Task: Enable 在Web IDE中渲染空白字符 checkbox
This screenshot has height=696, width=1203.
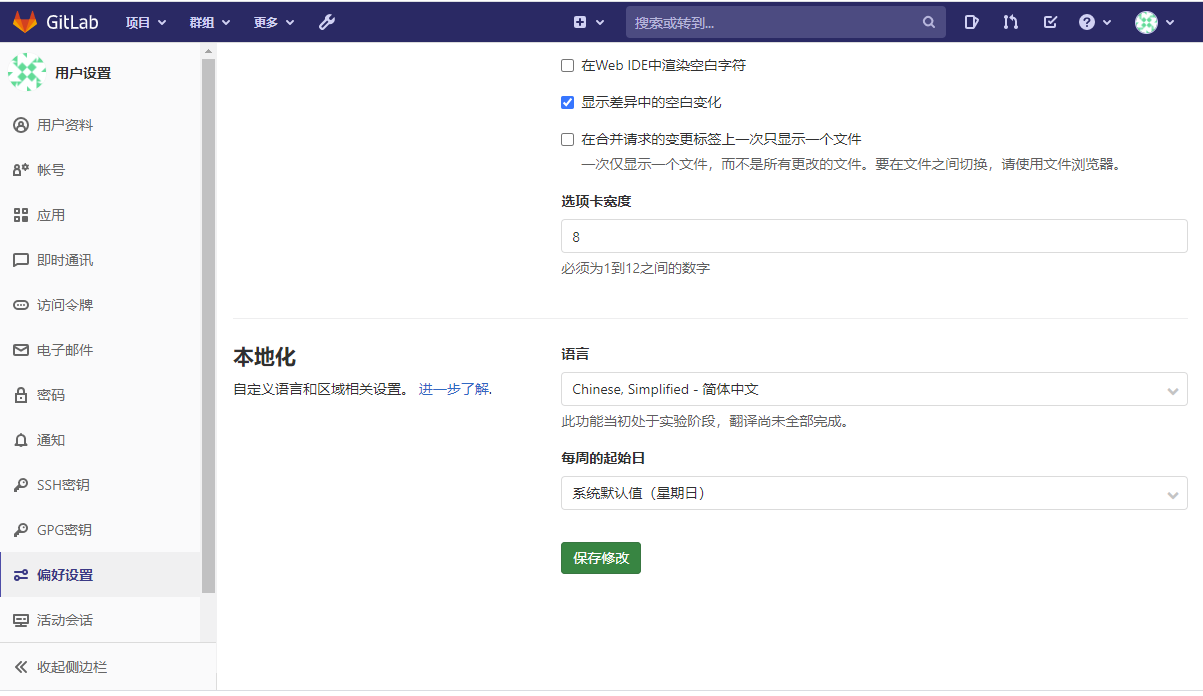Action: coord(567,66)
